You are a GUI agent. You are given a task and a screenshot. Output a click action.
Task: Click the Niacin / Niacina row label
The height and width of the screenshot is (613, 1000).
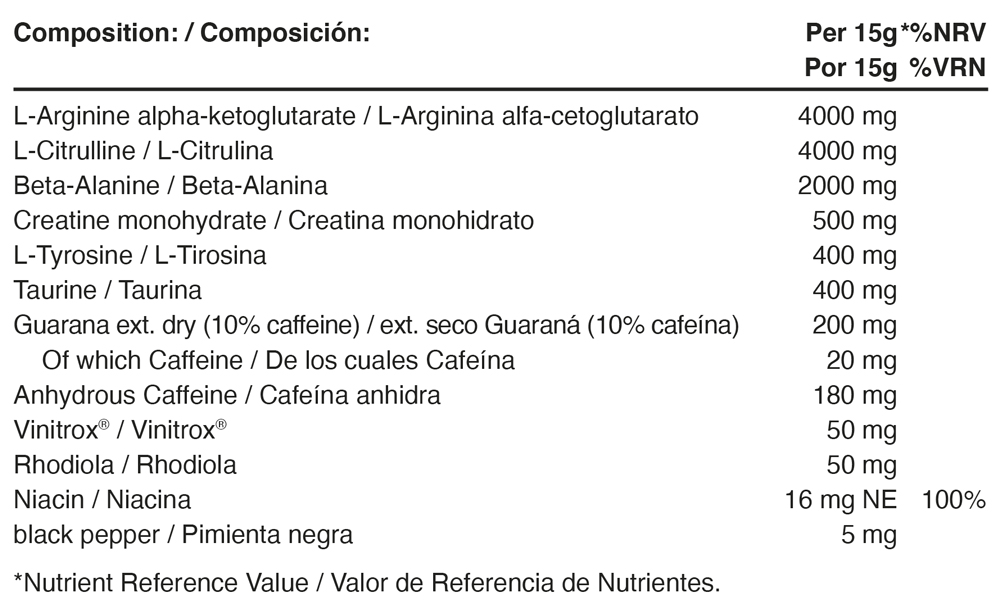pos(102,499)
